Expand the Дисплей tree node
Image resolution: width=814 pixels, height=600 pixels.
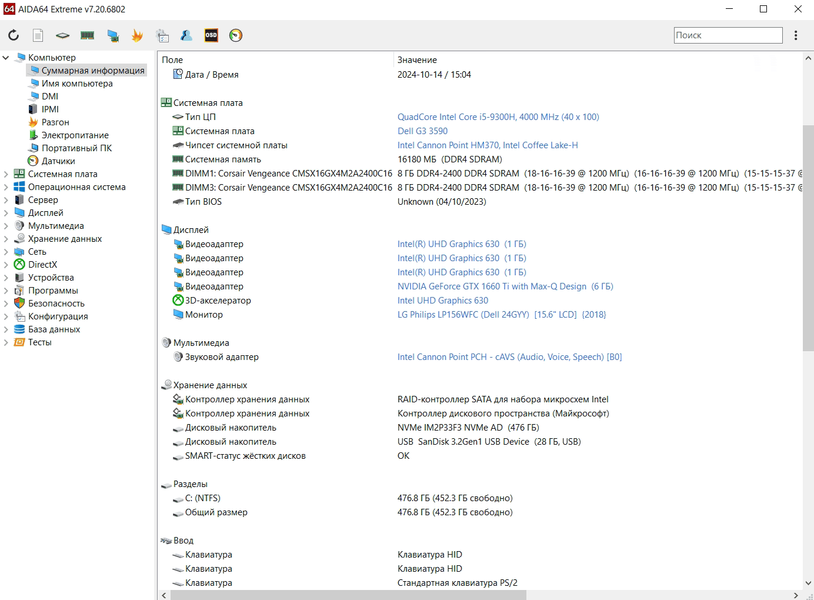(x=6, y=213)
